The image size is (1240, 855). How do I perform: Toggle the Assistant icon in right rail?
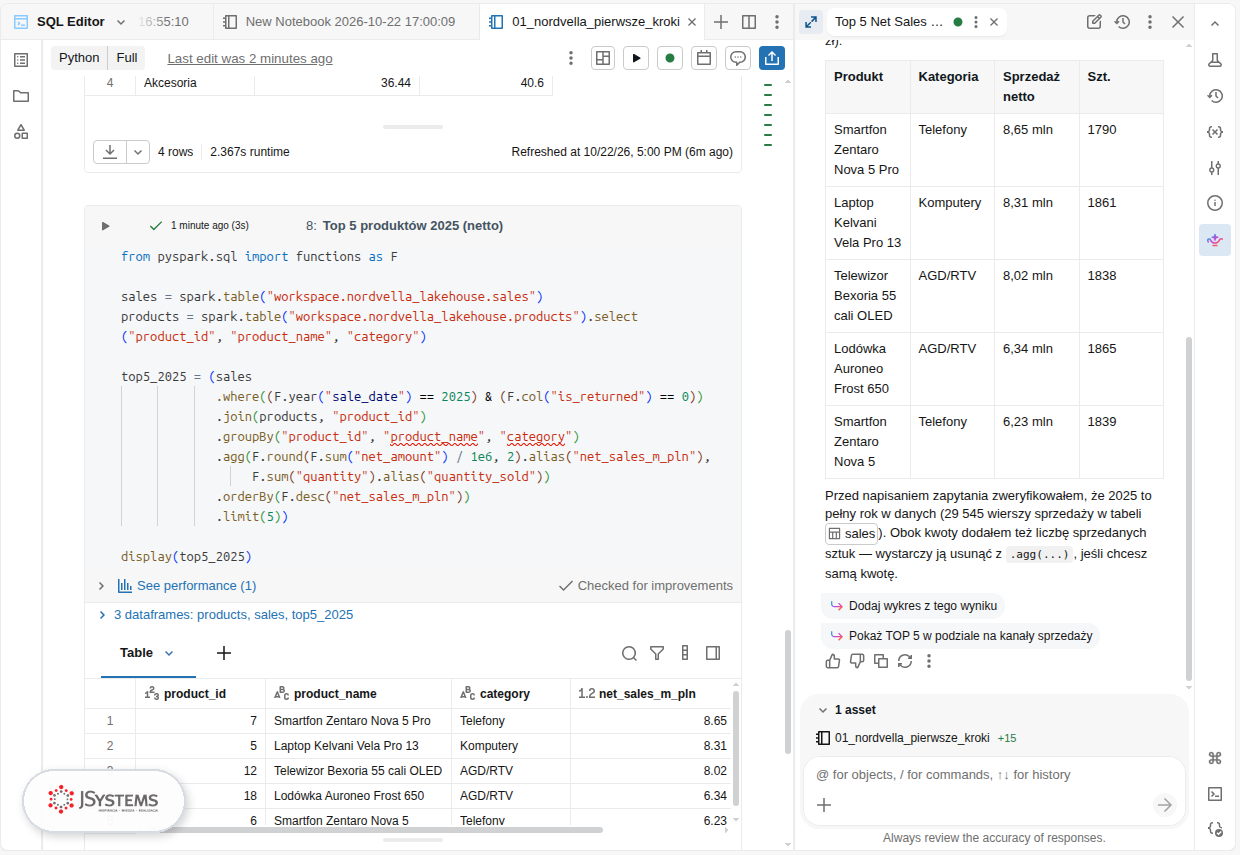point(1215,240)
